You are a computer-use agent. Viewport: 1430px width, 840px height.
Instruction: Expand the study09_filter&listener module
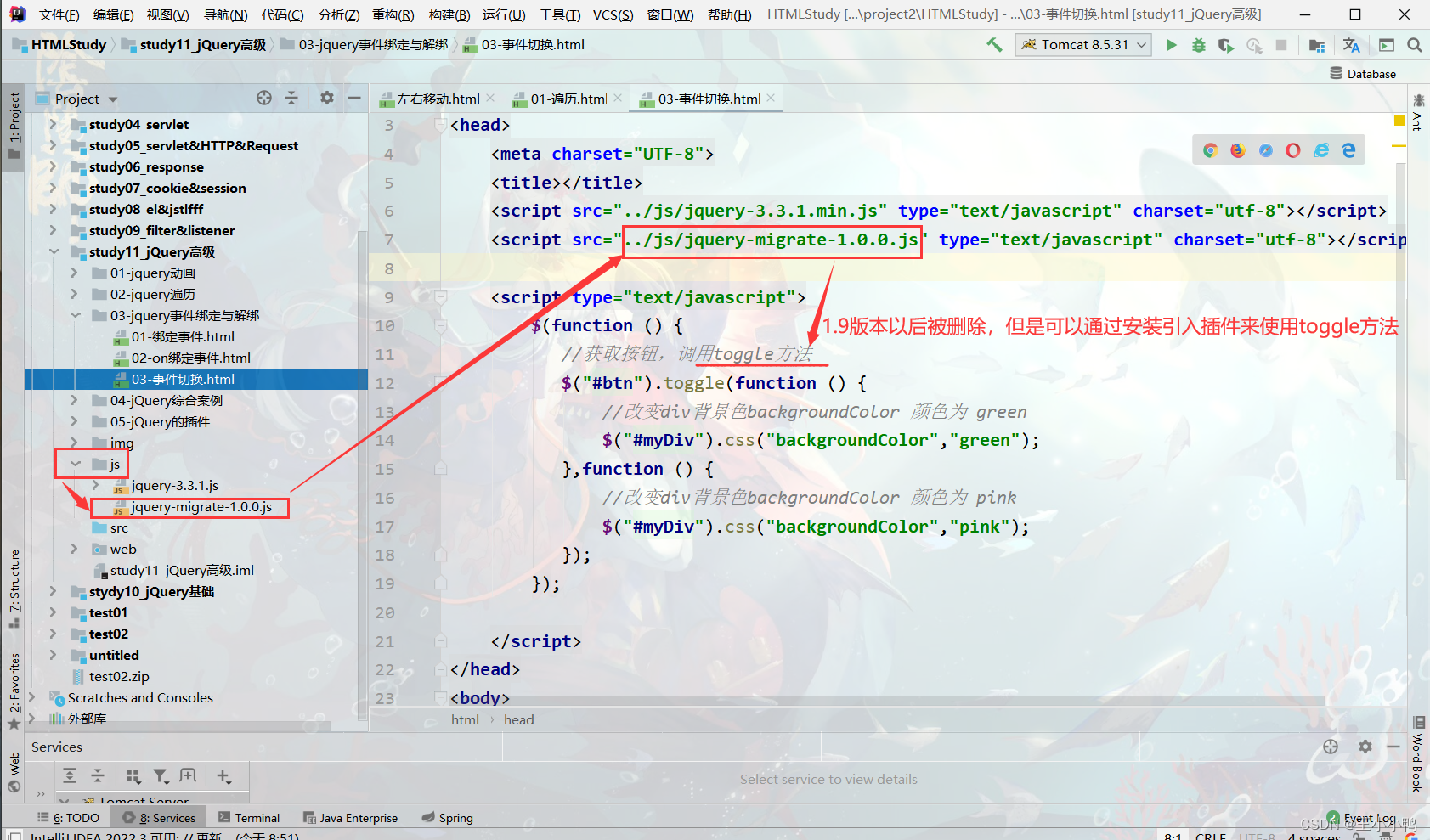coord(53,230)
